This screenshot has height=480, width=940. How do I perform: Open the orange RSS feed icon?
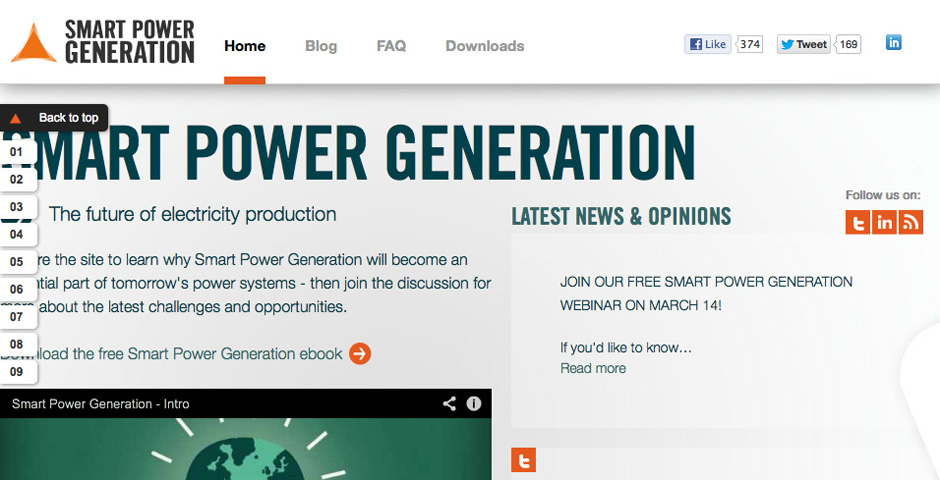tap(911, 222)
